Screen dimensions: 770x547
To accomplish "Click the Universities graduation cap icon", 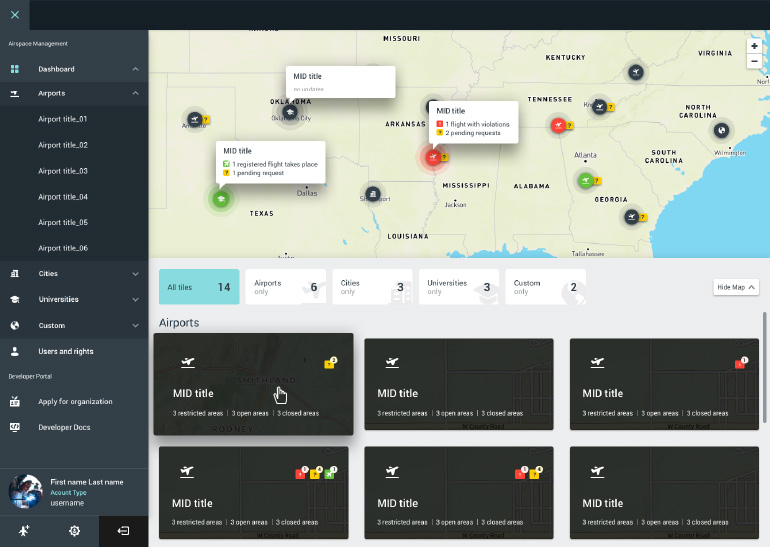I will coord(15,300).
